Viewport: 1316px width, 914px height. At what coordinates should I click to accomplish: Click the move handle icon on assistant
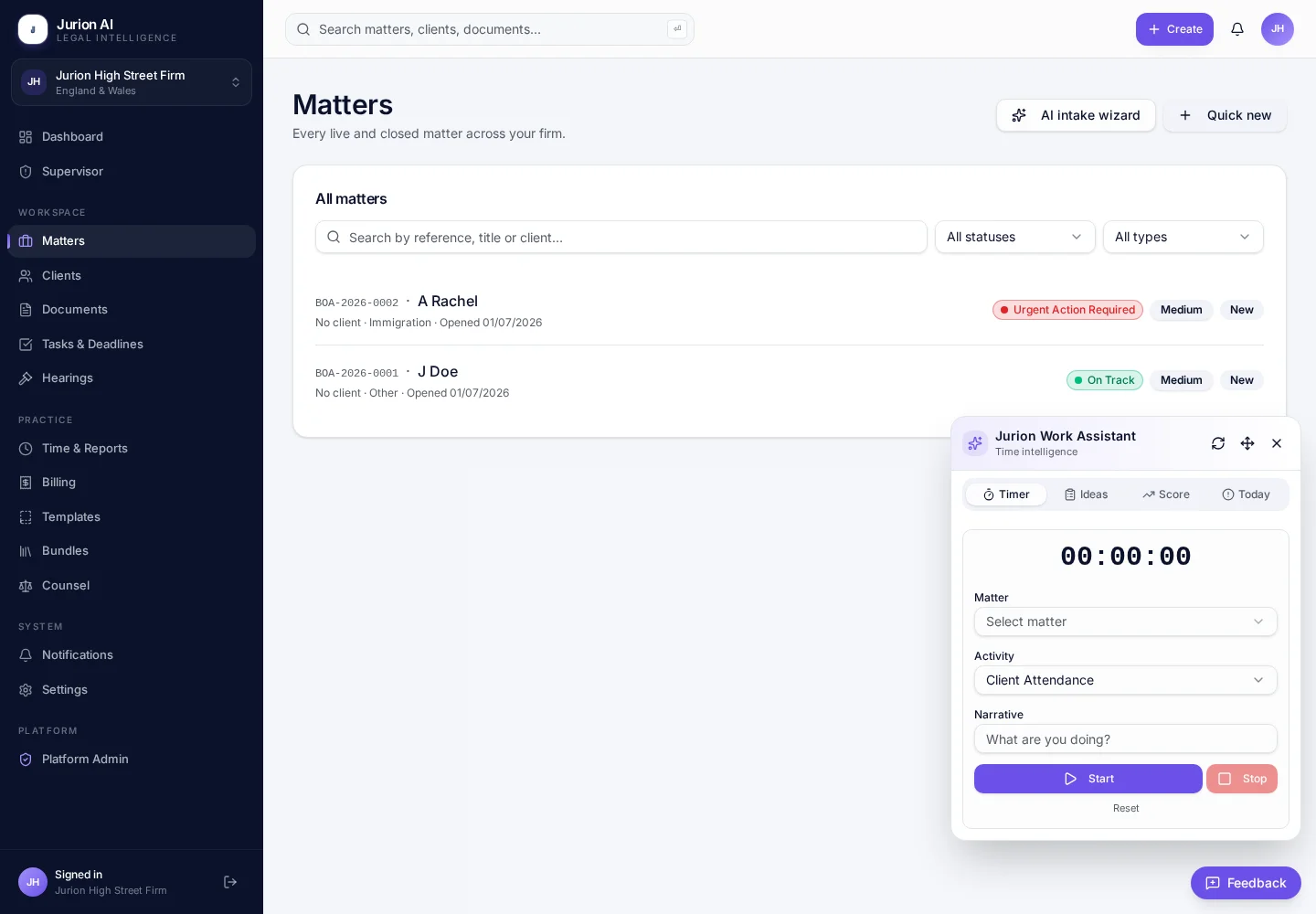point(1247,443)
